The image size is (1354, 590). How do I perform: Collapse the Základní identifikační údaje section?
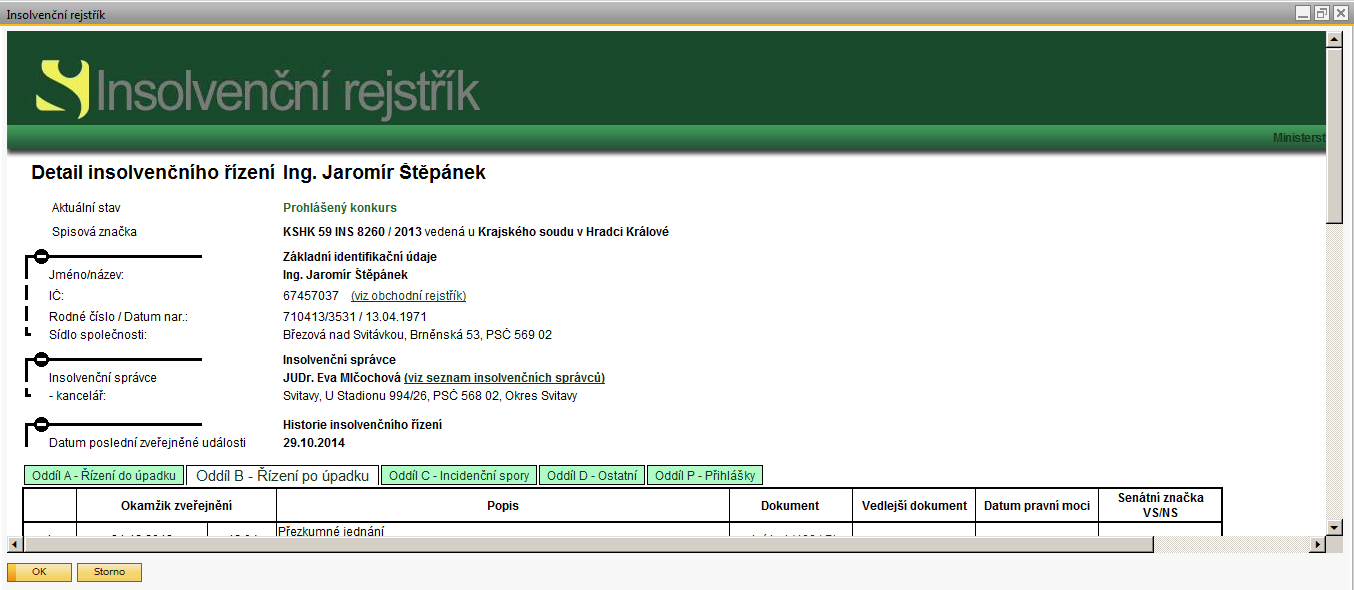click(42, 257)
